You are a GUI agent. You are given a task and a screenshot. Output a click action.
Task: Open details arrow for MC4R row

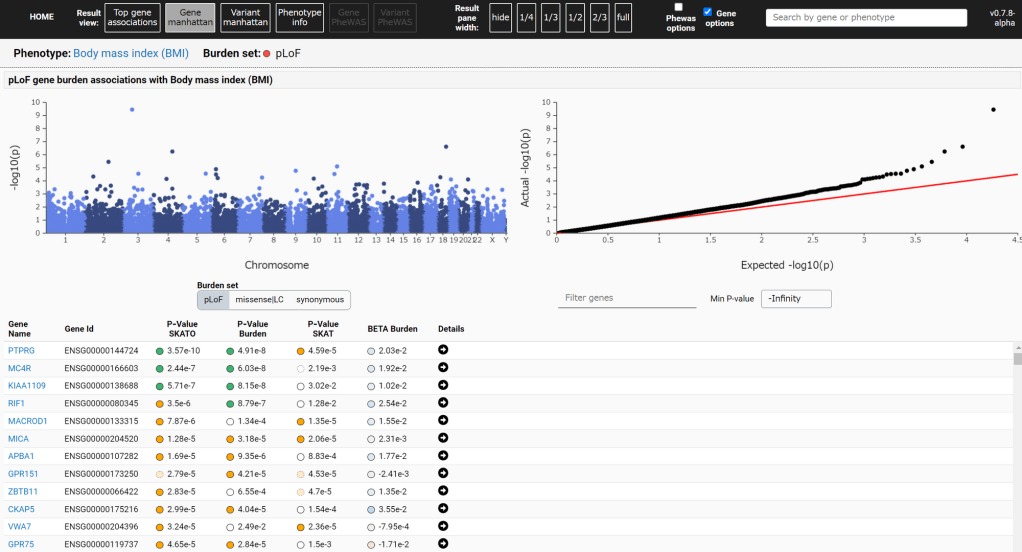443,368
